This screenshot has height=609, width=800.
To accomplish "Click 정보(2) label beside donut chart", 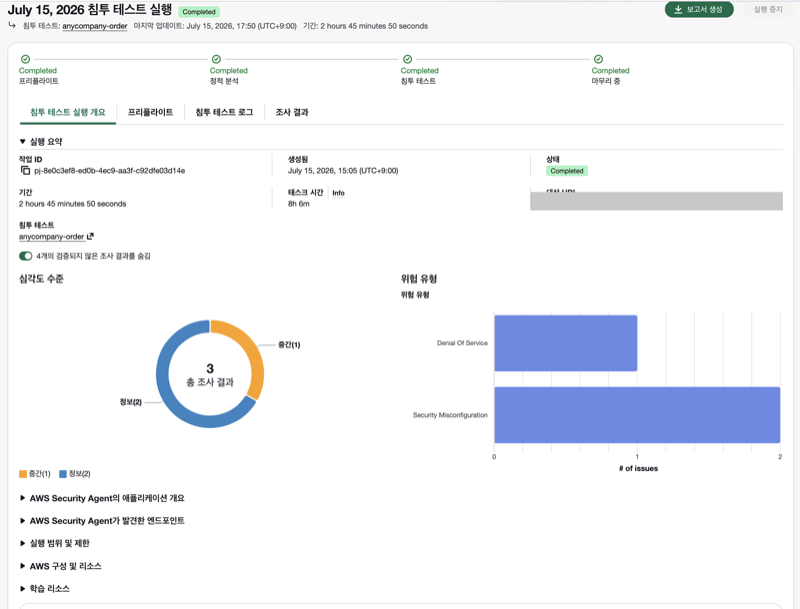I will coord(131,402).
